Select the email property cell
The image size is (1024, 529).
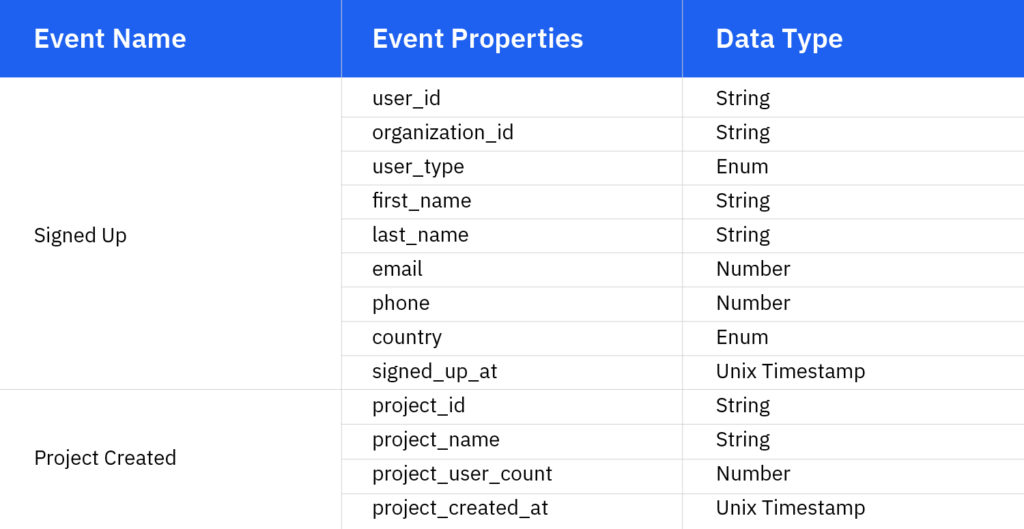pyautogui.click(x=397, y=269)
